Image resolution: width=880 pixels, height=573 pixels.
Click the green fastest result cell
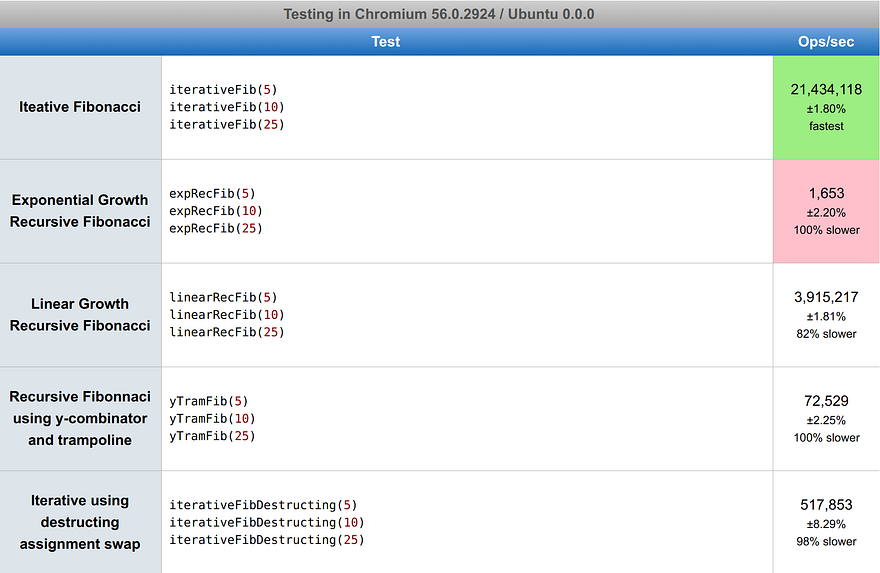826,107
